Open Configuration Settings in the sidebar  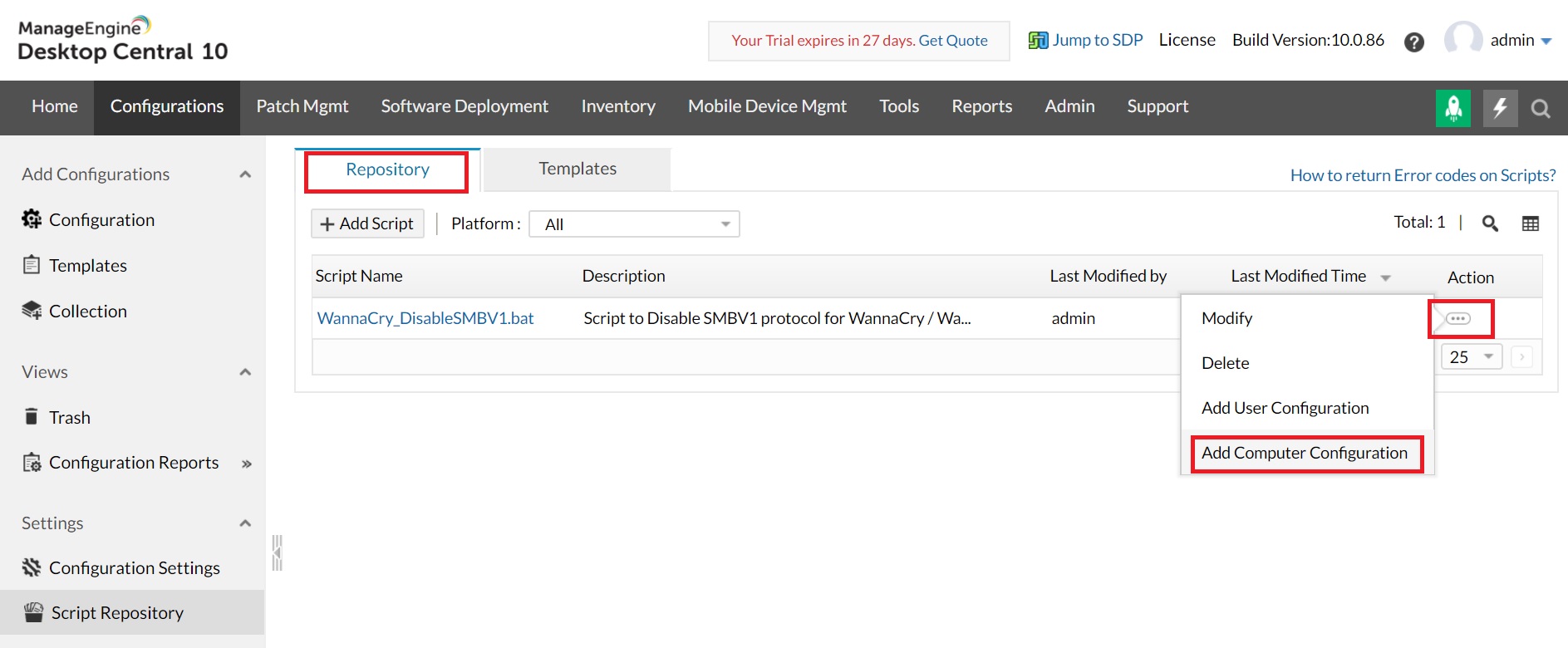pyautogui.click(x=135, y=568)
